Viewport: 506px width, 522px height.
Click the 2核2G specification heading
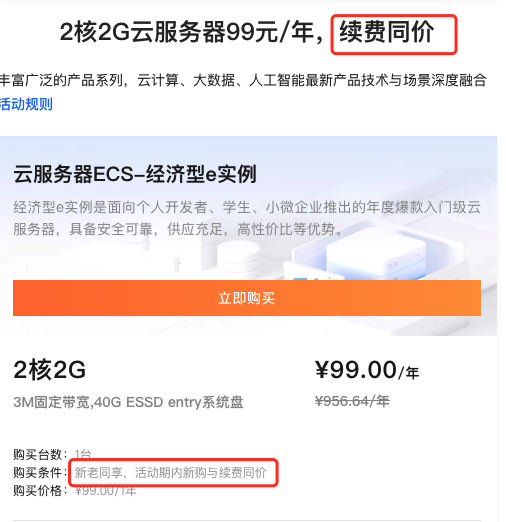click(50, 370)
